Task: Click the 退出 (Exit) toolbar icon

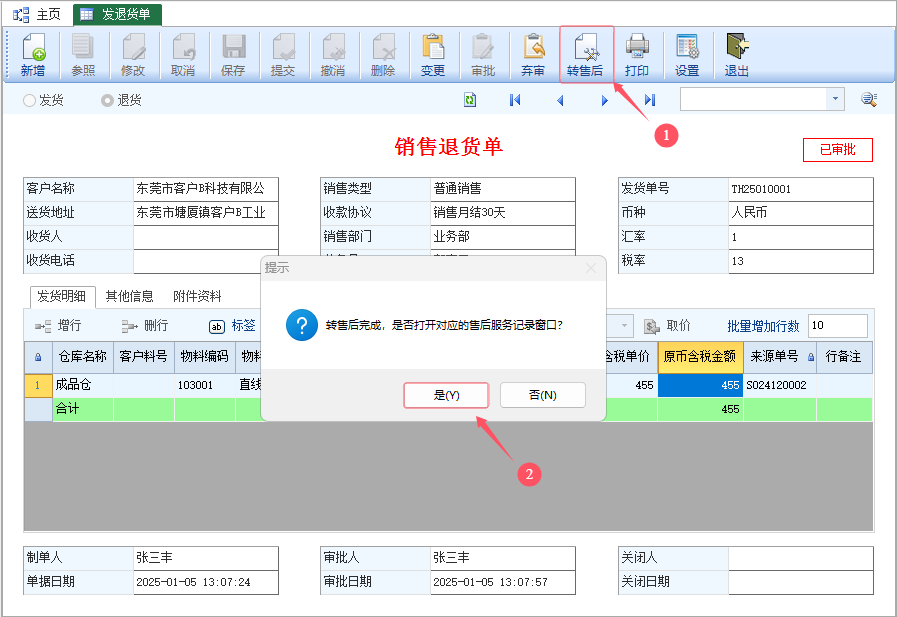Action: (737, 55)
